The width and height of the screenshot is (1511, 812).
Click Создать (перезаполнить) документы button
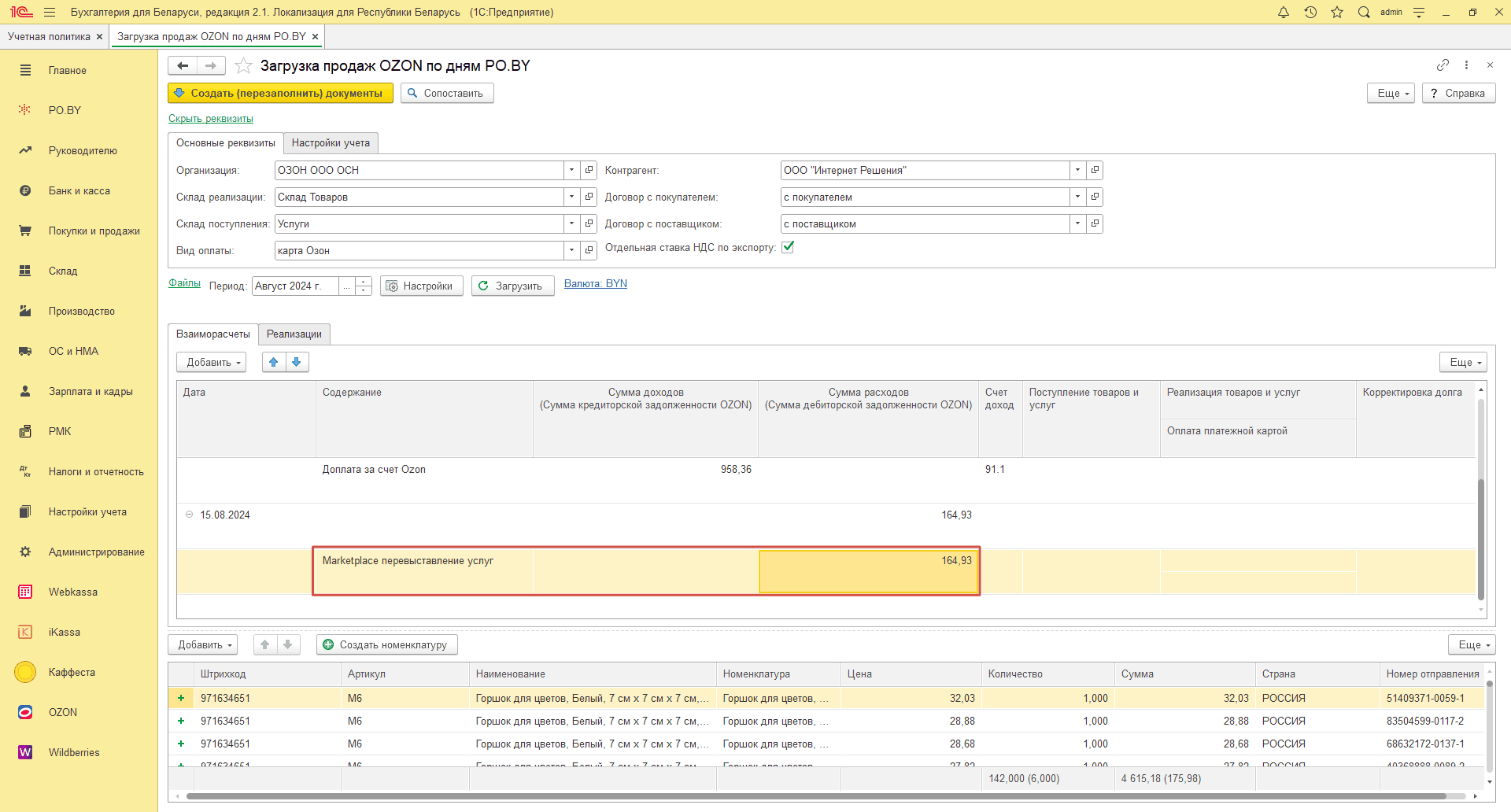(x=280, y=93)
